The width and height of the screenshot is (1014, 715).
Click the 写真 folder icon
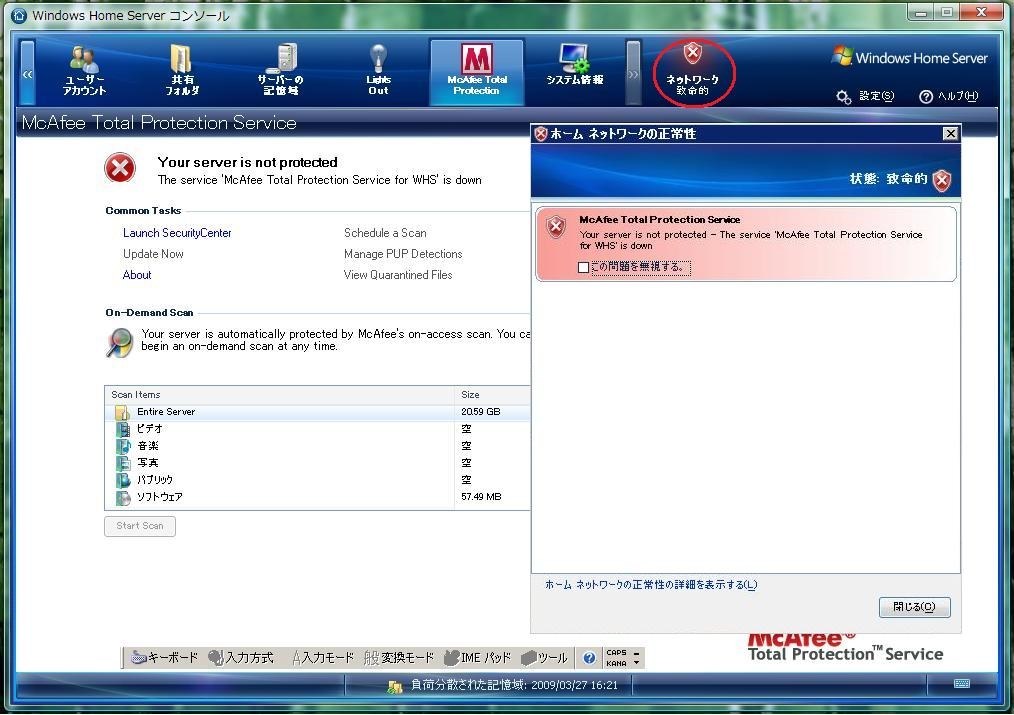pyautogui.click(x=123, y=463)
